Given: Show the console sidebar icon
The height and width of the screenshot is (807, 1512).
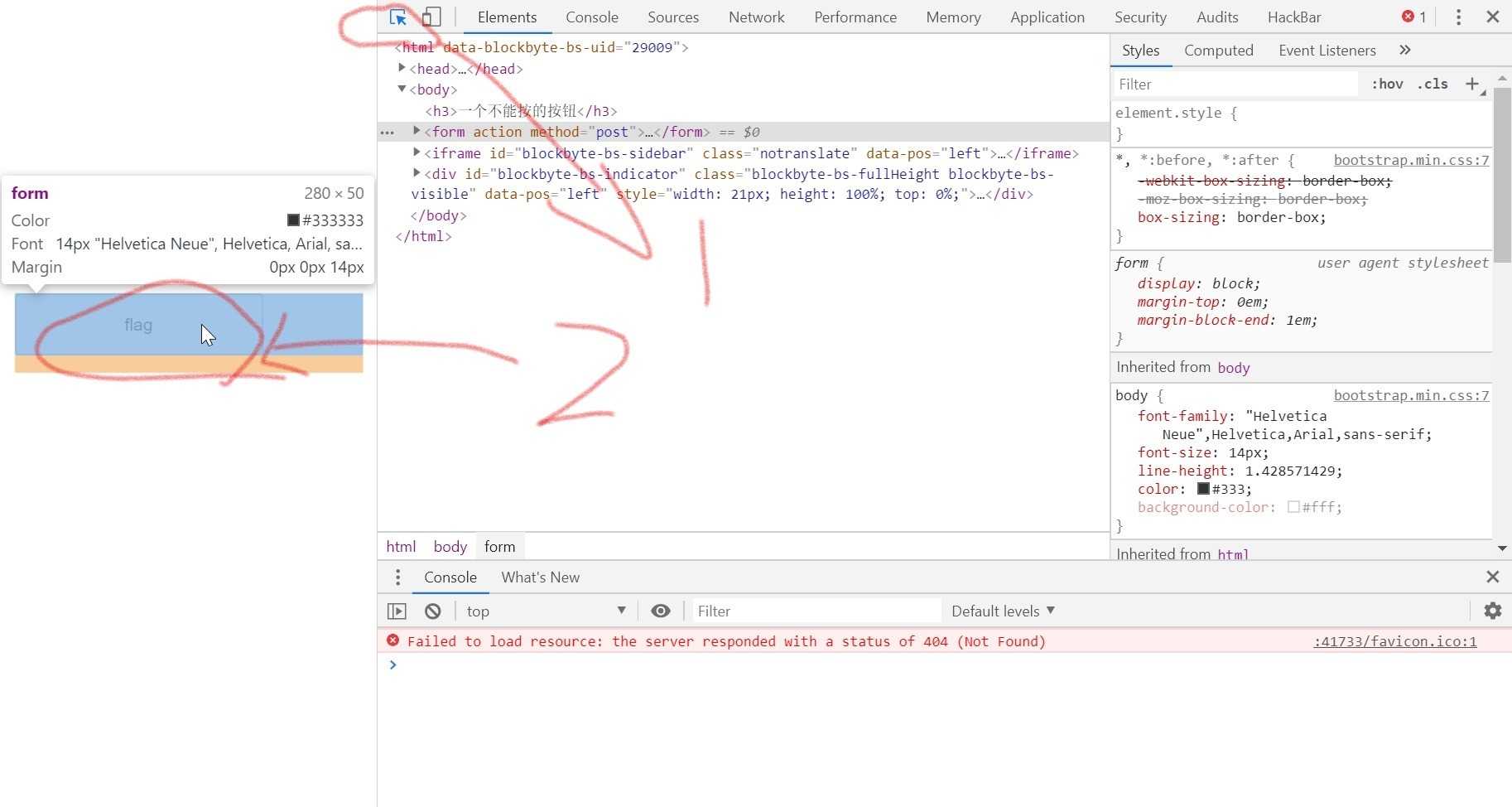Looking at the screenshot, I should click(x=397, y=611).
